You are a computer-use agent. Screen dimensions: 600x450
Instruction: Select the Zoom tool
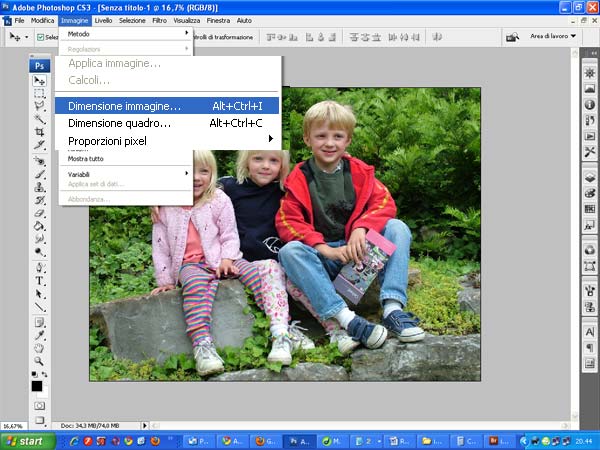point(39,361)
